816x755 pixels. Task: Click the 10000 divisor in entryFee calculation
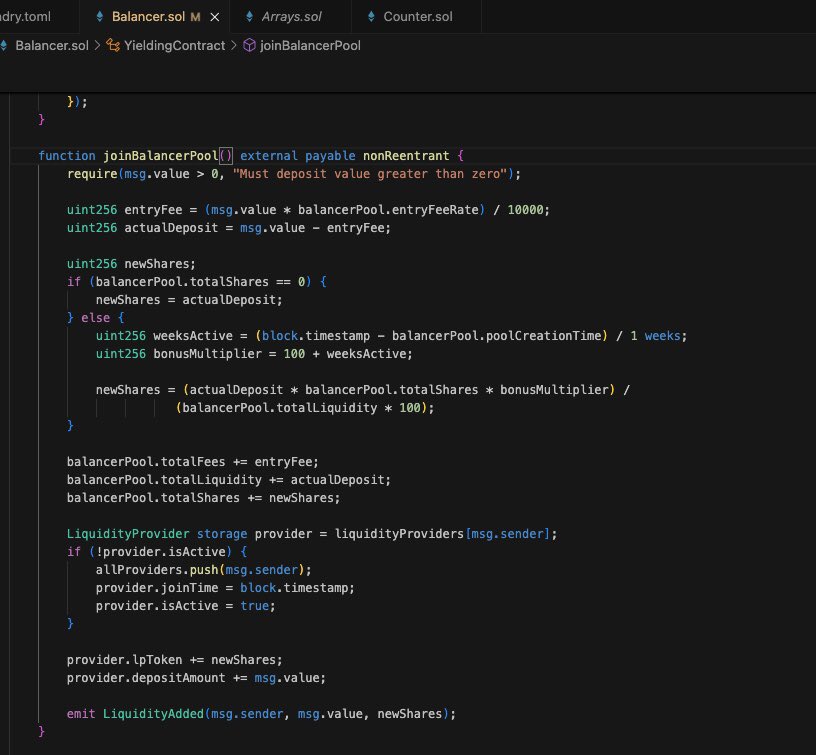(525, 210)
